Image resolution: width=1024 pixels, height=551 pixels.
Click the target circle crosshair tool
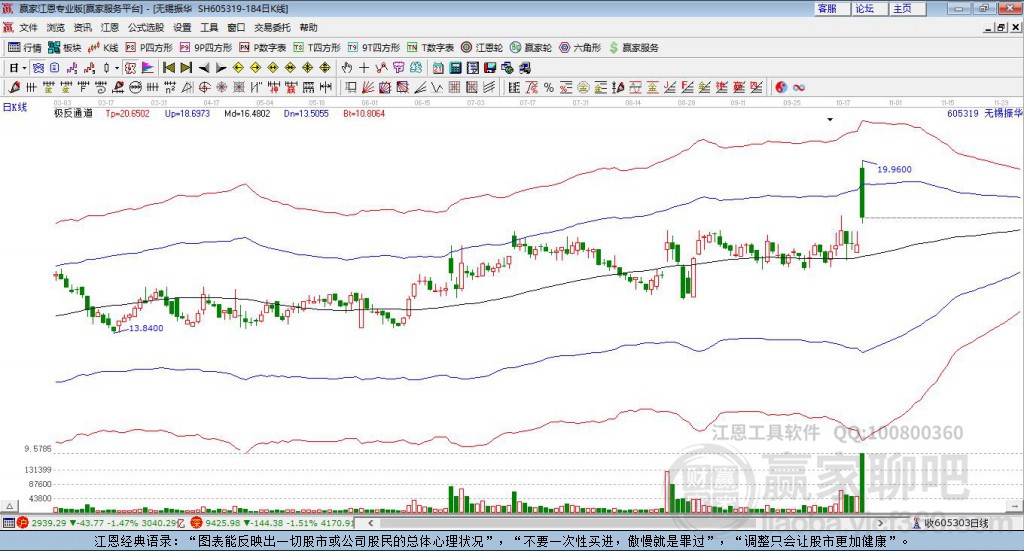coord(204,87)
